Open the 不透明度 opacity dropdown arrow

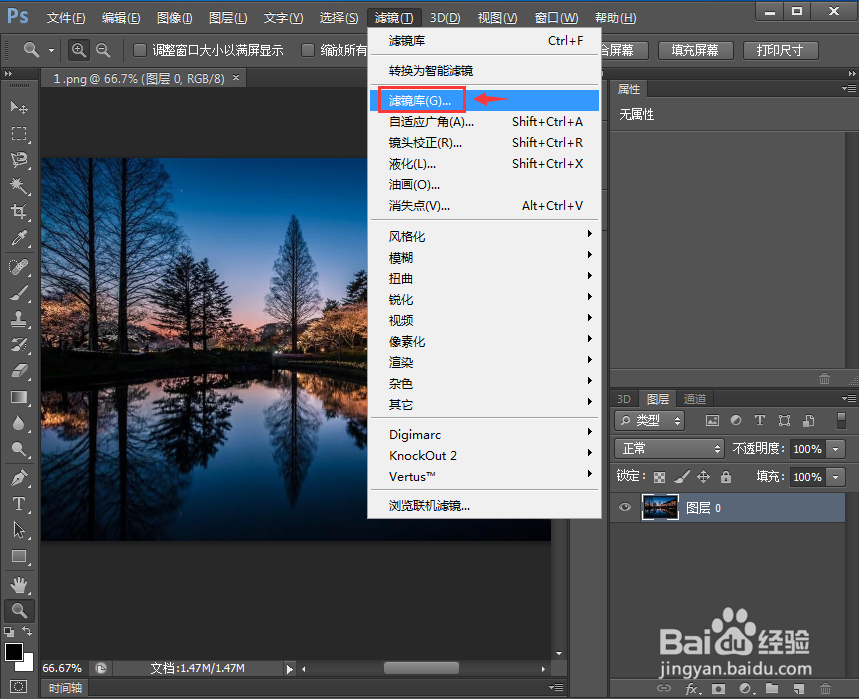click(x=835, y=449)
